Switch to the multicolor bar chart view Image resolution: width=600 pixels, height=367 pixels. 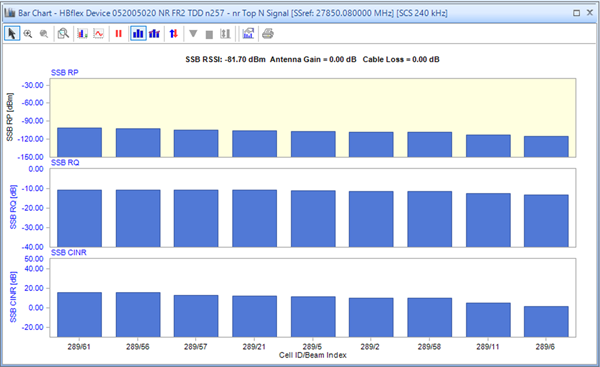click(82, 34)
